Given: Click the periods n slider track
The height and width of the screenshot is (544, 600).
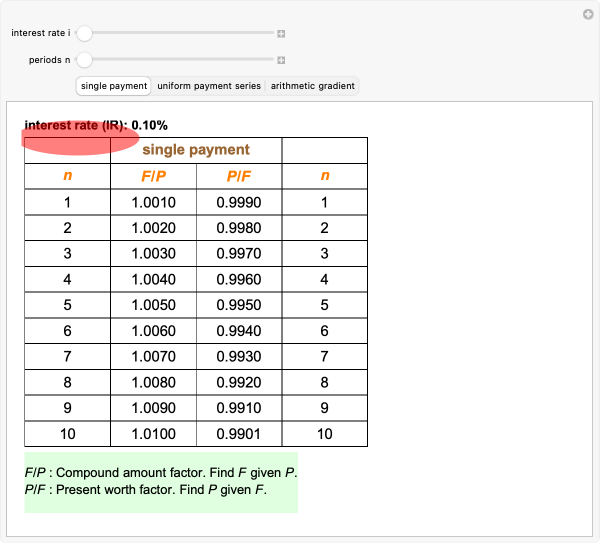Looking at the screenshot, I should pos(180,60).
